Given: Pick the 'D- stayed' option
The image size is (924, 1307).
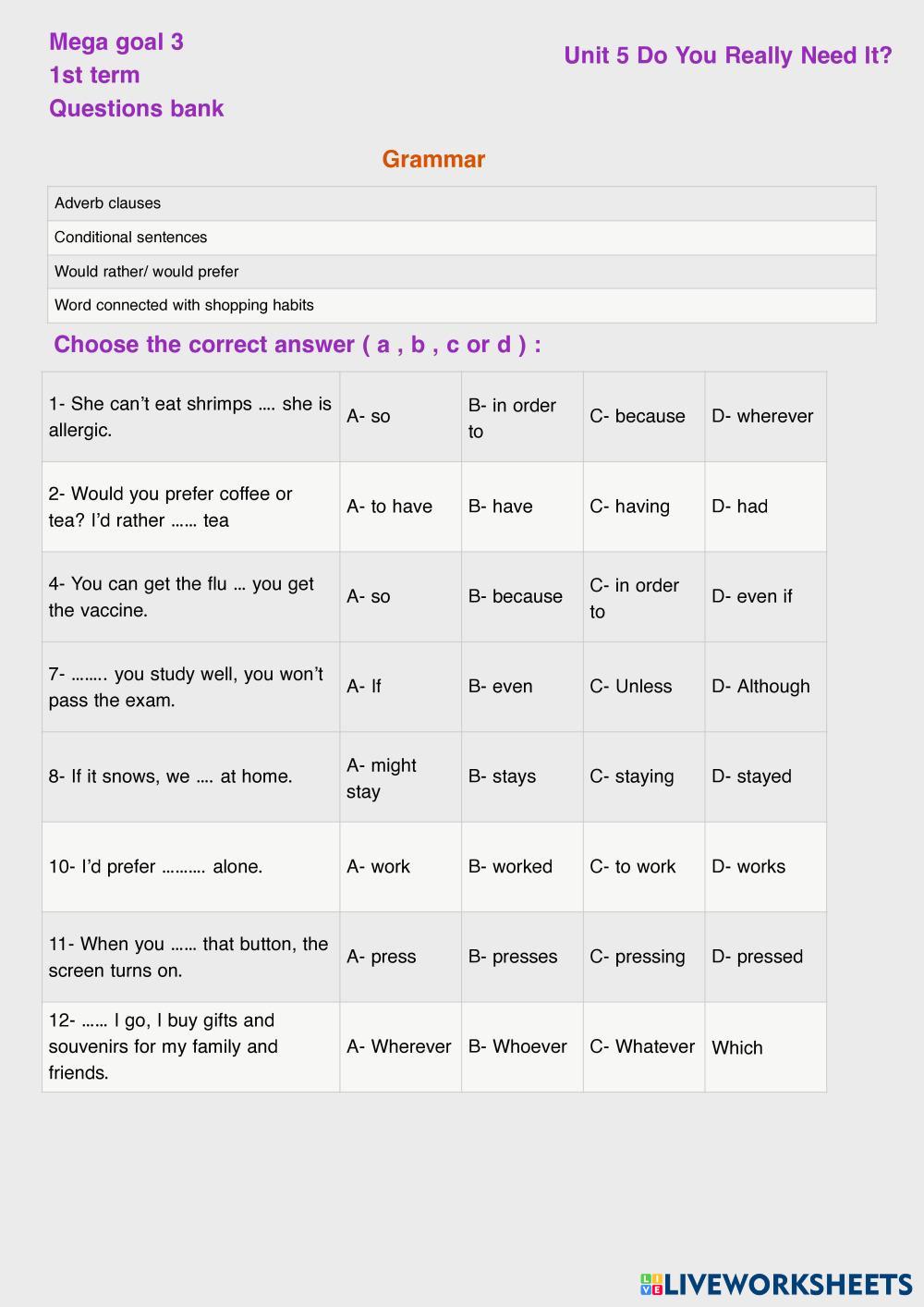Looking at the screenshot, I should (751, 776).
